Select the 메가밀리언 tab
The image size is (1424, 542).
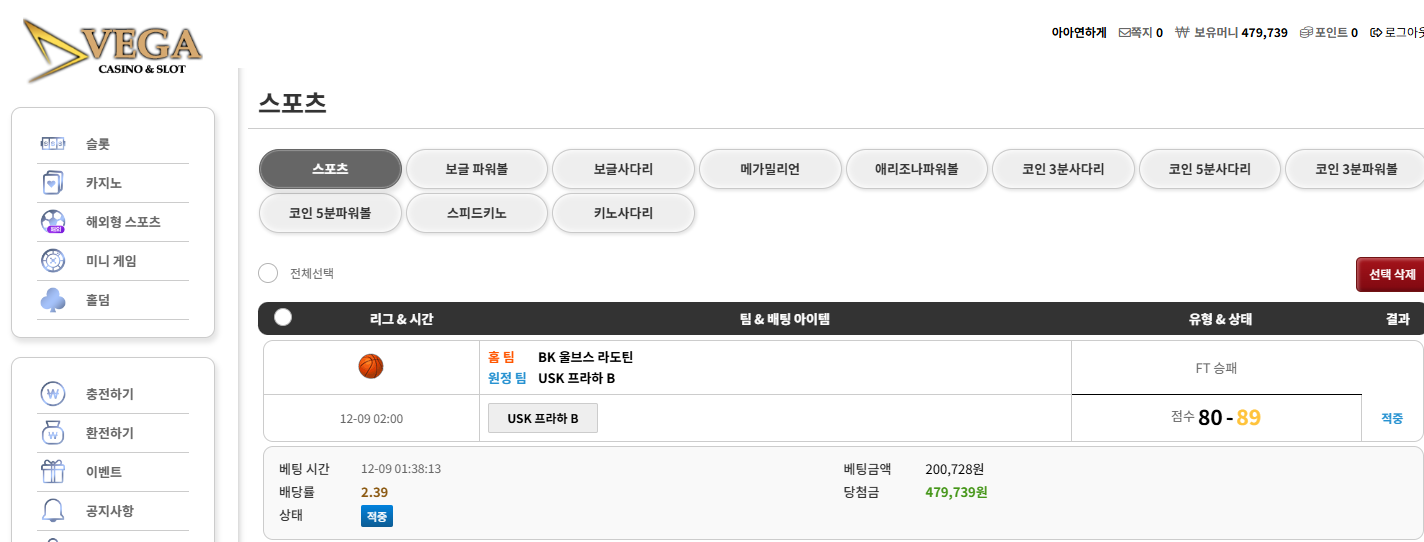pos(770,169)
